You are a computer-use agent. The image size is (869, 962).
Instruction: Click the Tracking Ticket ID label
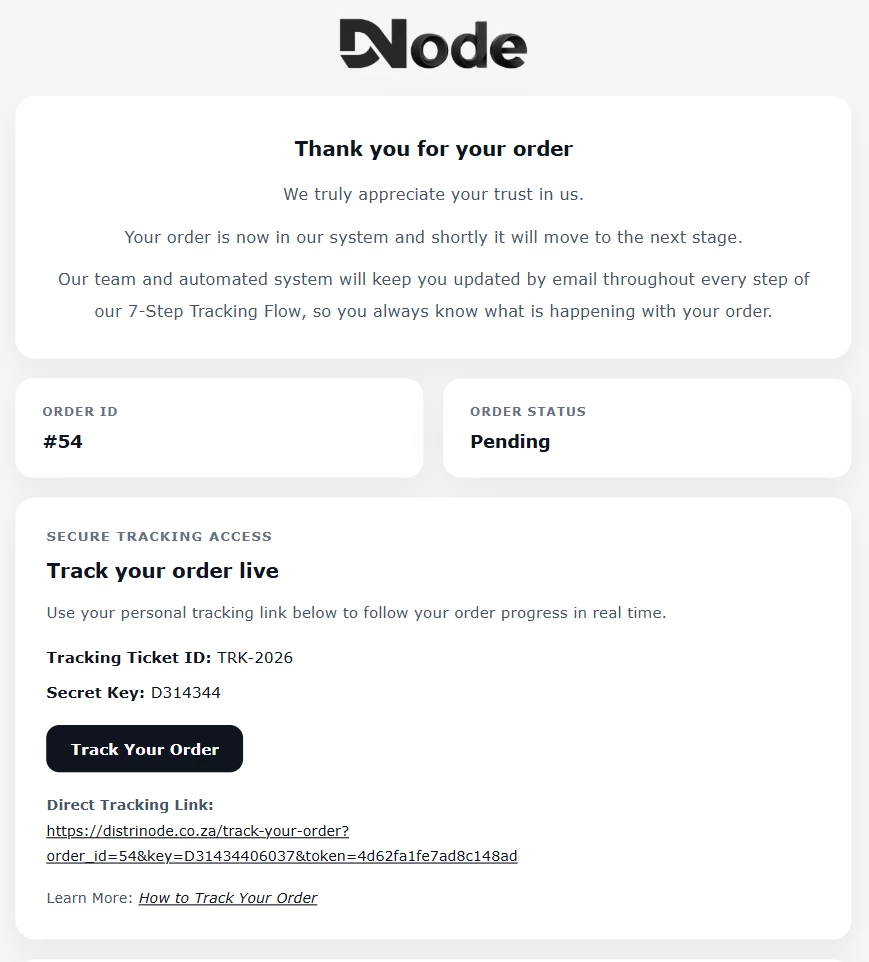(129, 658)
